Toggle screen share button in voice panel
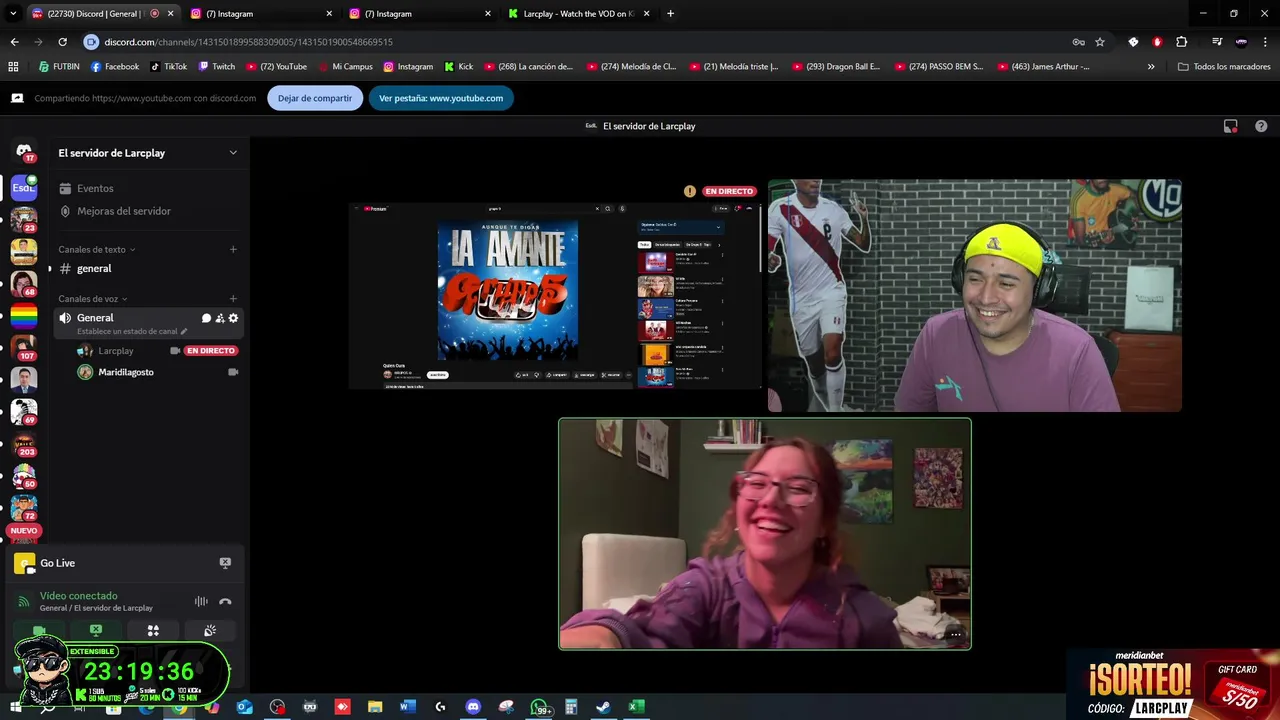 [96, 631]
